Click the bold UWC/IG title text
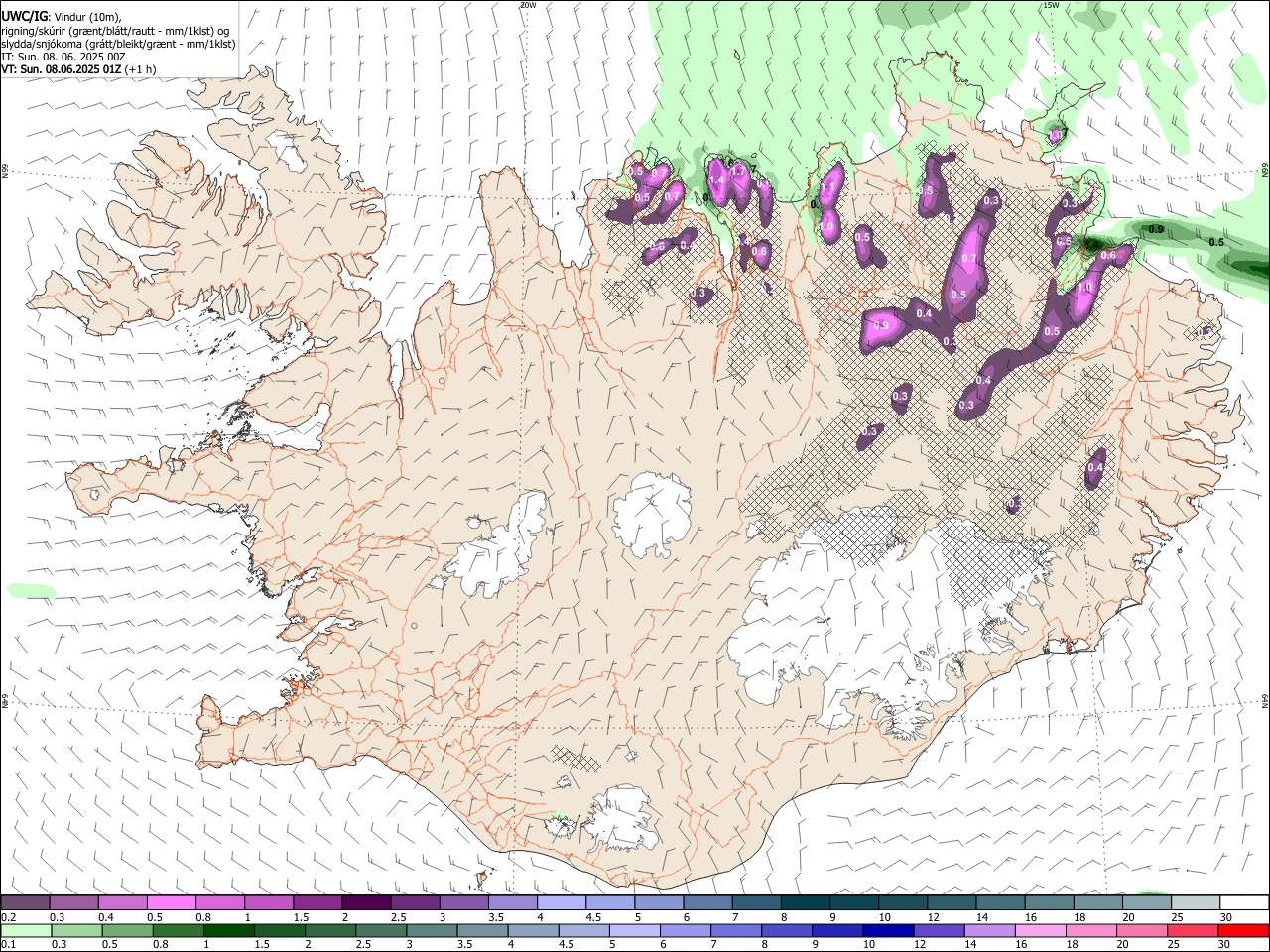Screen dimensions: 1270x952 24,16
